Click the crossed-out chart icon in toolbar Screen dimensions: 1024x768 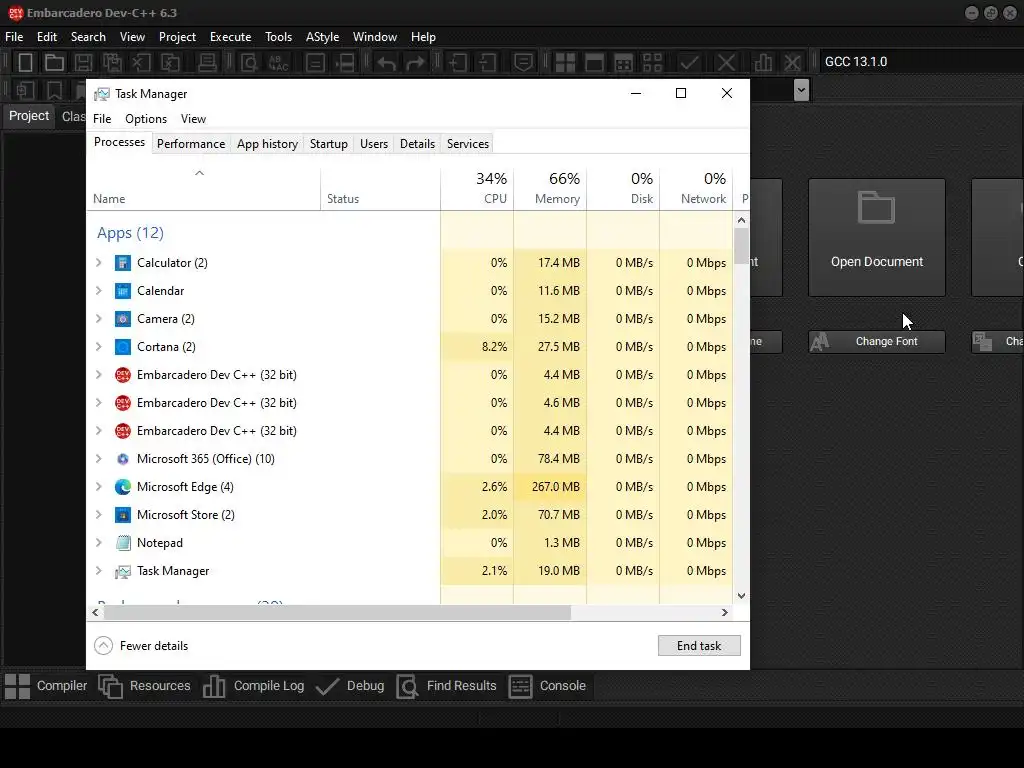[792, 63]
